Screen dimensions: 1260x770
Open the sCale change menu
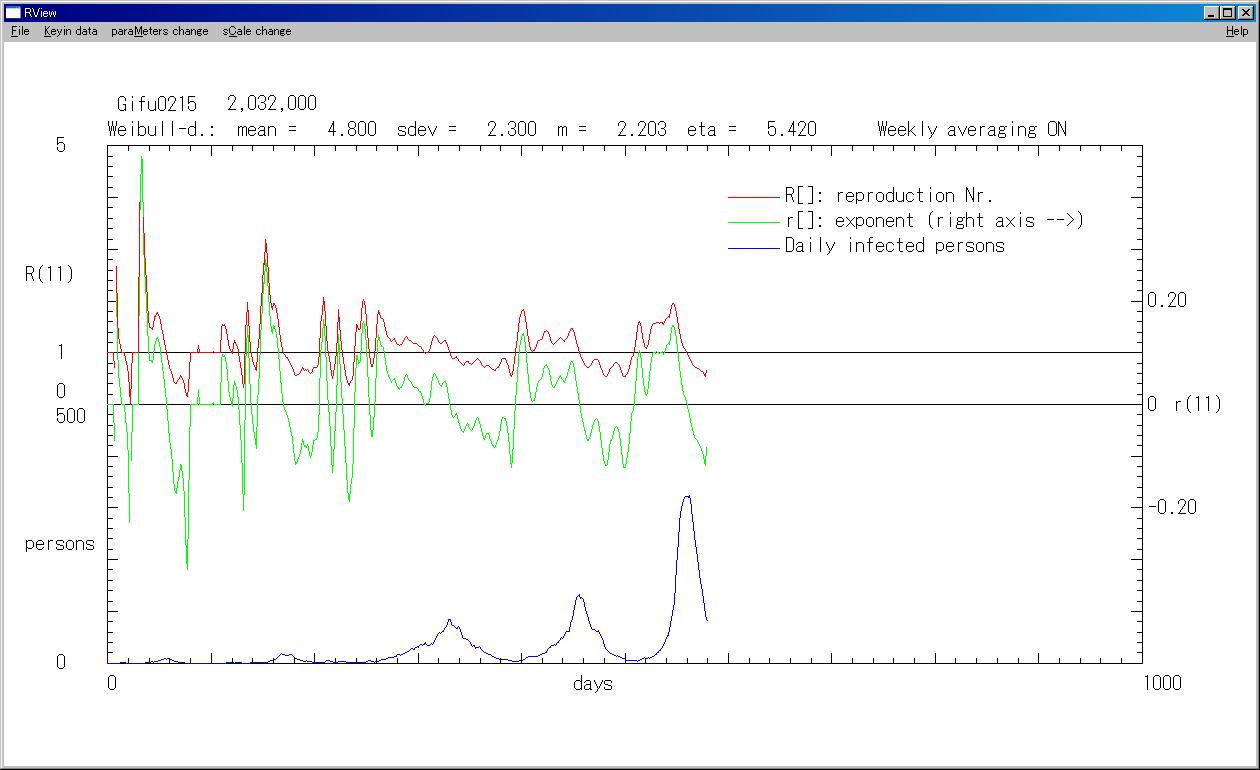(257, 31)
